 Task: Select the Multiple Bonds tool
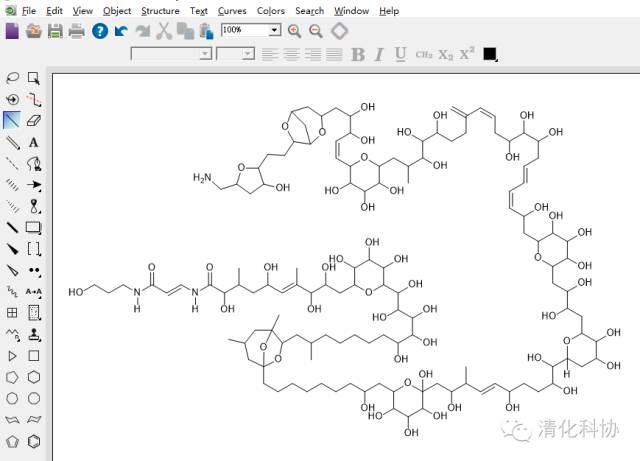coord(12,142)
